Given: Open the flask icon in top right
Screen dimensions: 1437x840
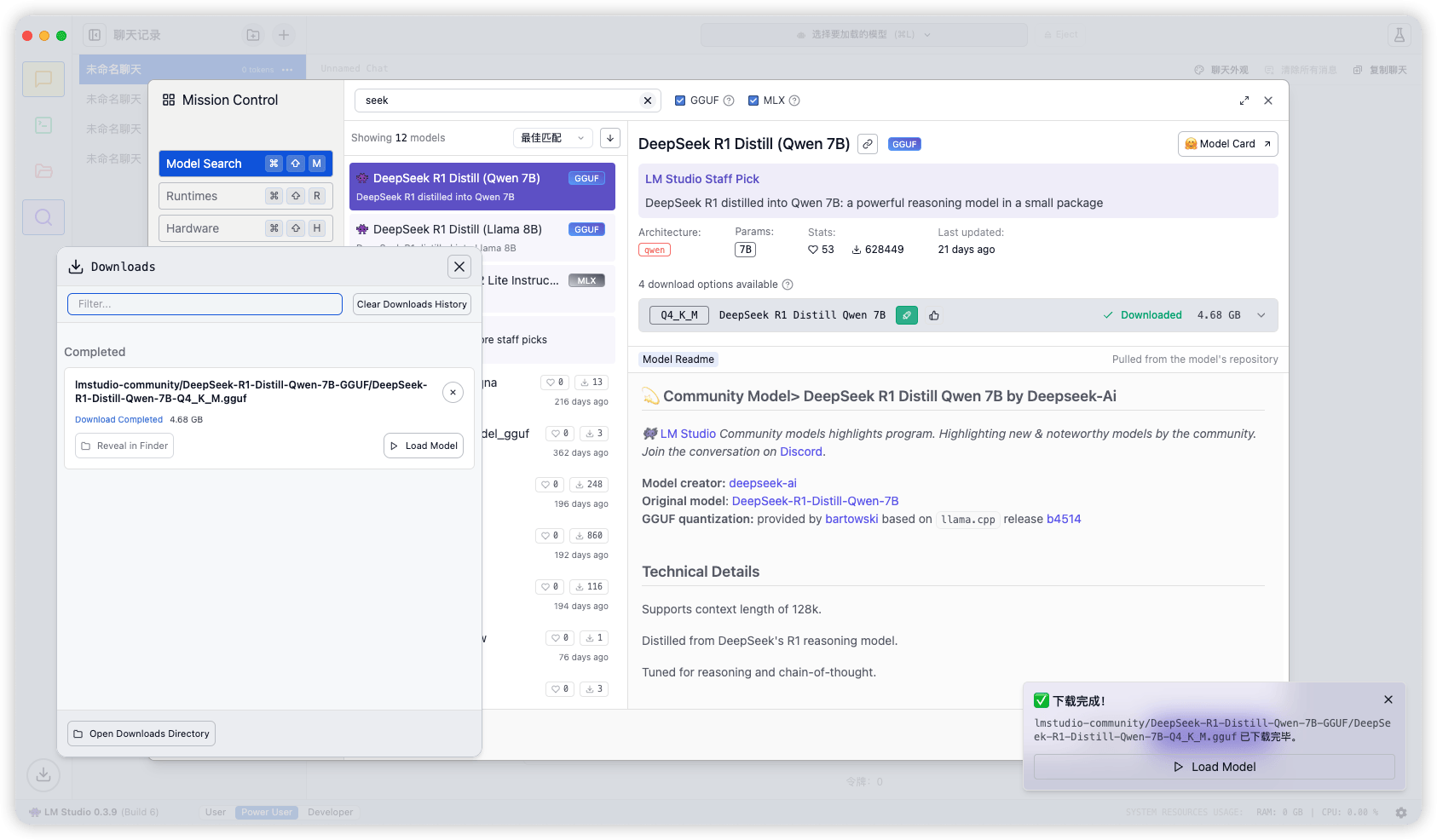Looking at the screenshot, I should [x=1399, y=35].
